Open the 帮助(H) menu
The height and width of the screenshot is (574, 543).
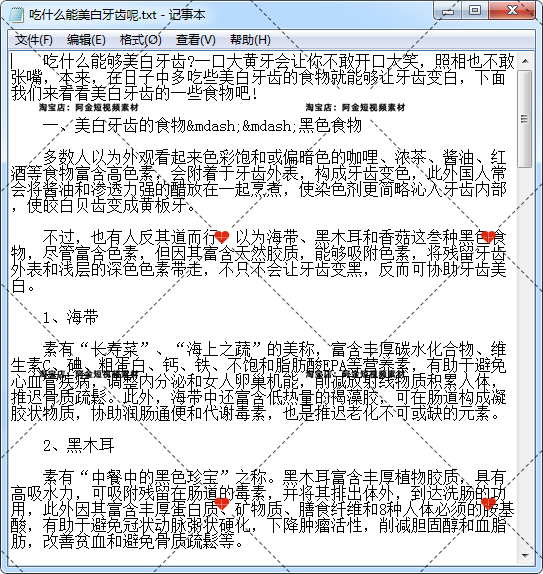(x=250, y=40)
